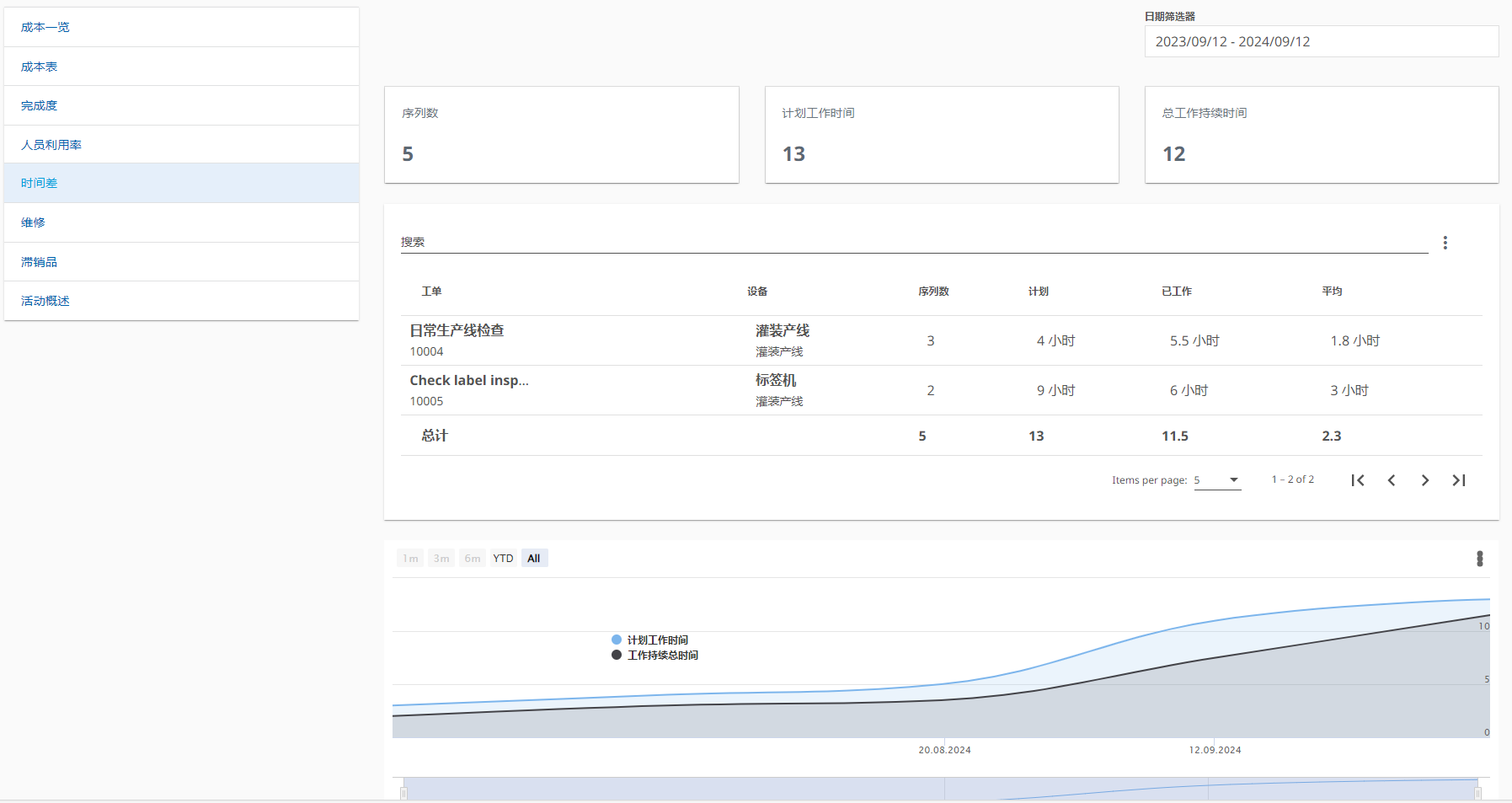
Task: Click the left handle of chart range slider
Action: 403,792
